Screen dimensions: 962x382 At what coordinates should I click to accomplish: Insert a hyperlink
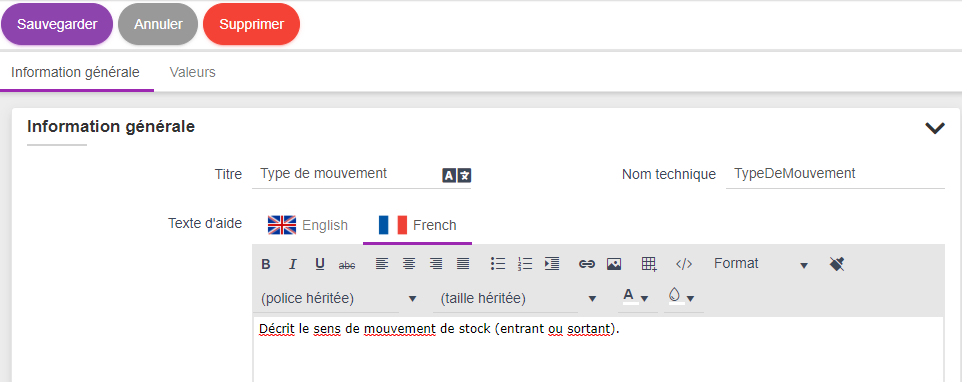(x=587, y=264)
